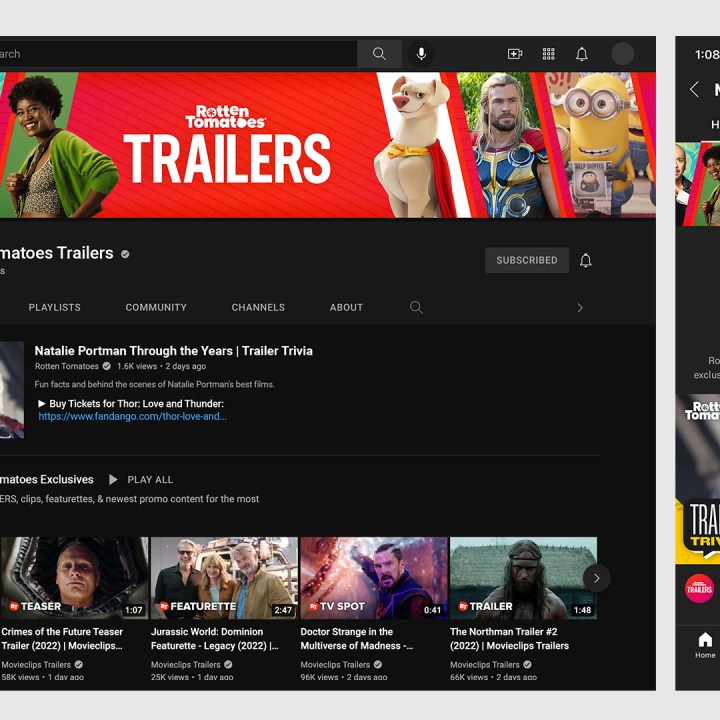The image size is (720, 720).
Task: Advance channel tabs with right chevron
Action: (x=580, y=307)
